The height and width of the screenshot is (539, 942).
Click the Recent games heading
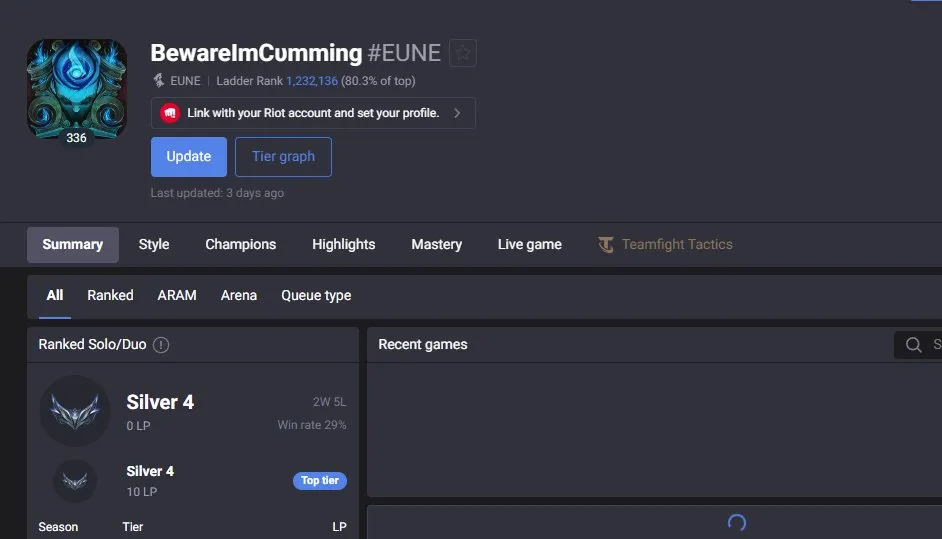coord(423,344)
